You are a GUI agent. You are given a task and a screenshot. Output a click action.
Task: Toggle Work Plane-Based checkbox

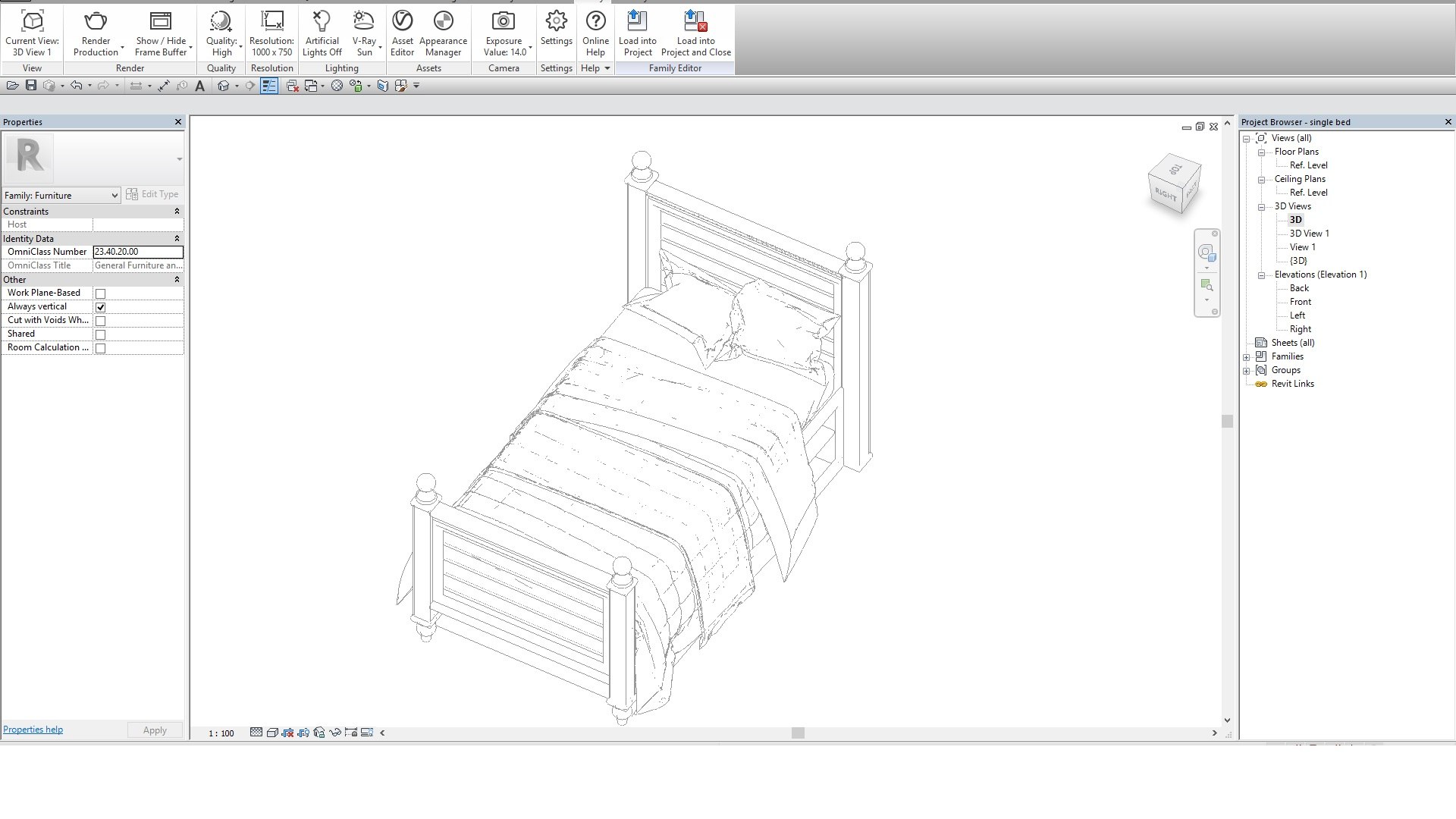click(100, 293)
